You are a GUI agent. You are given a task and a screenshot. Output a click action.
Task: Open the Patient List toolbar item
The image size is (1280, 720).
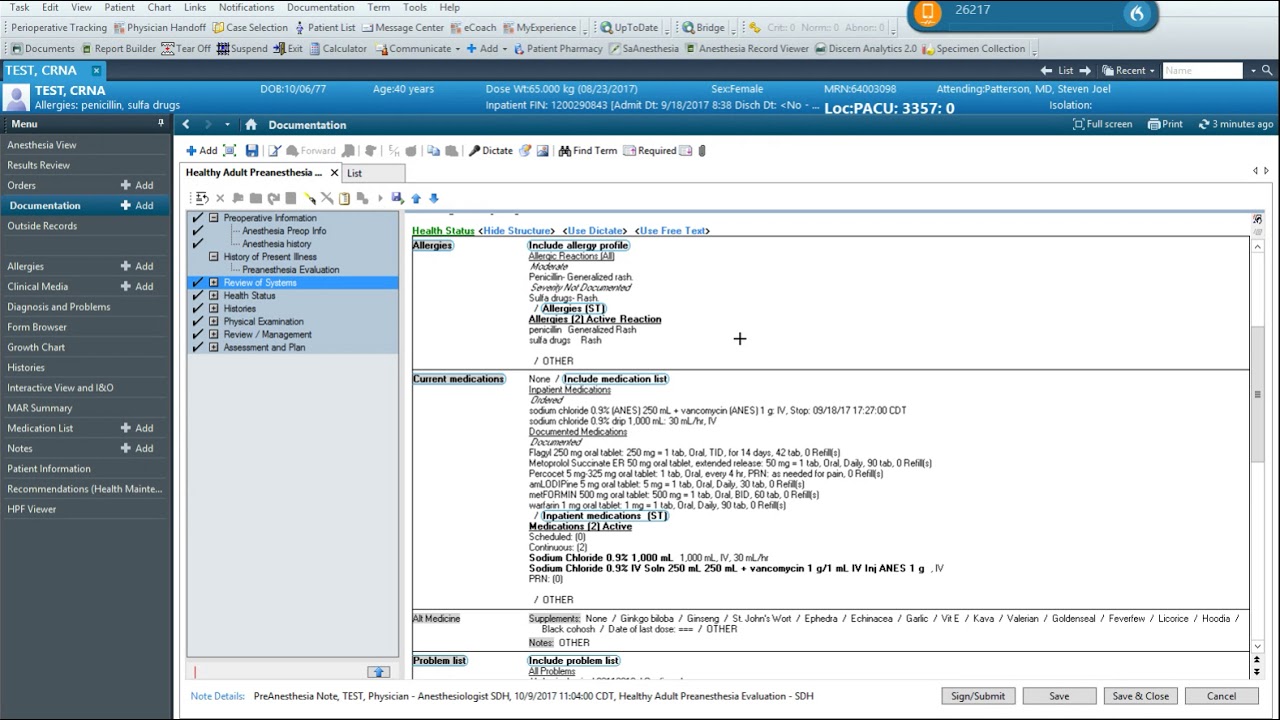click(x=324, y=28)
